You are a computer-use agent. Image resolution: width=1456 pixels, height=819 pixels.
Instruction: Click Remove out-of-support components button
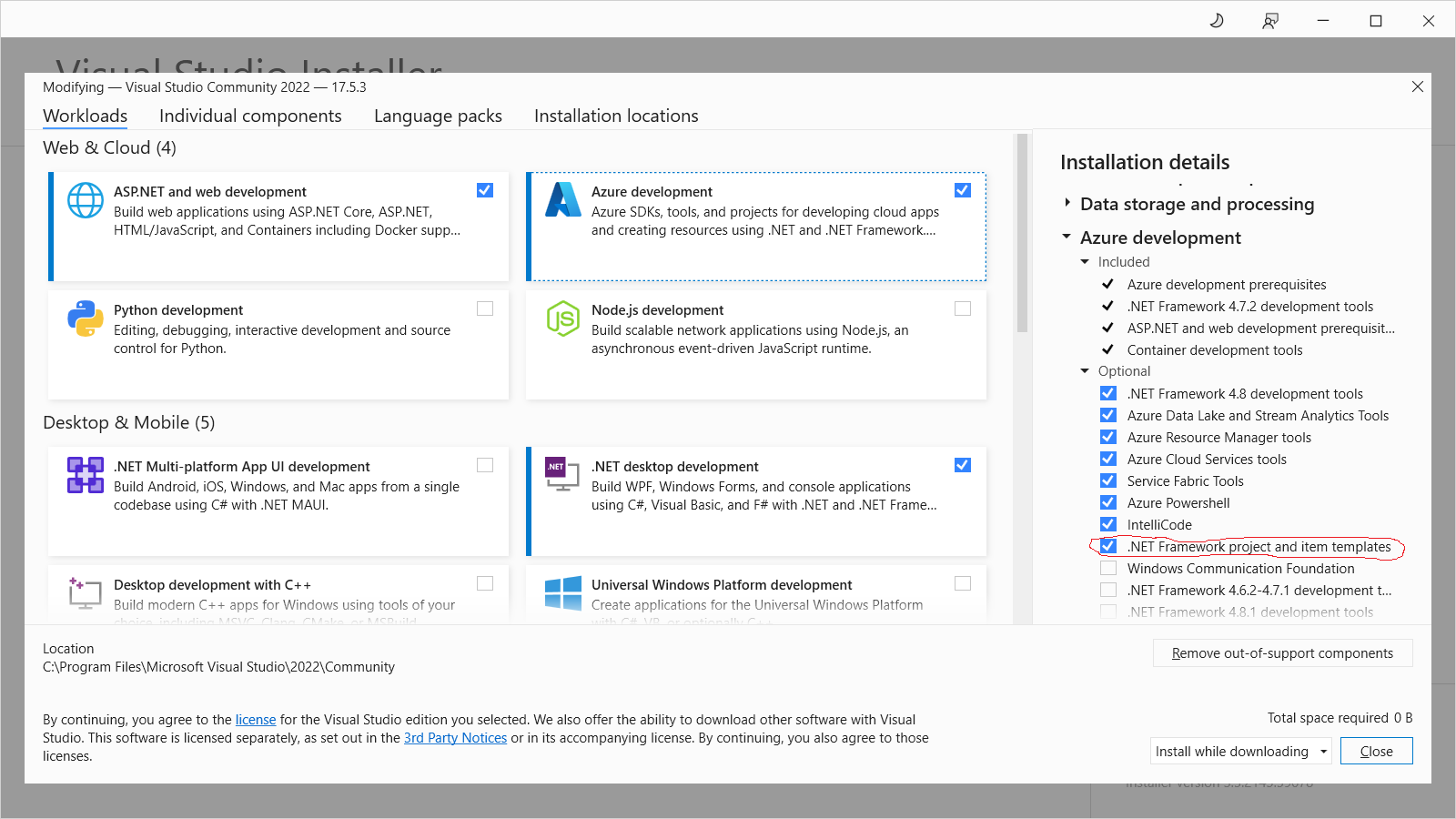[x=1282, y=652]
